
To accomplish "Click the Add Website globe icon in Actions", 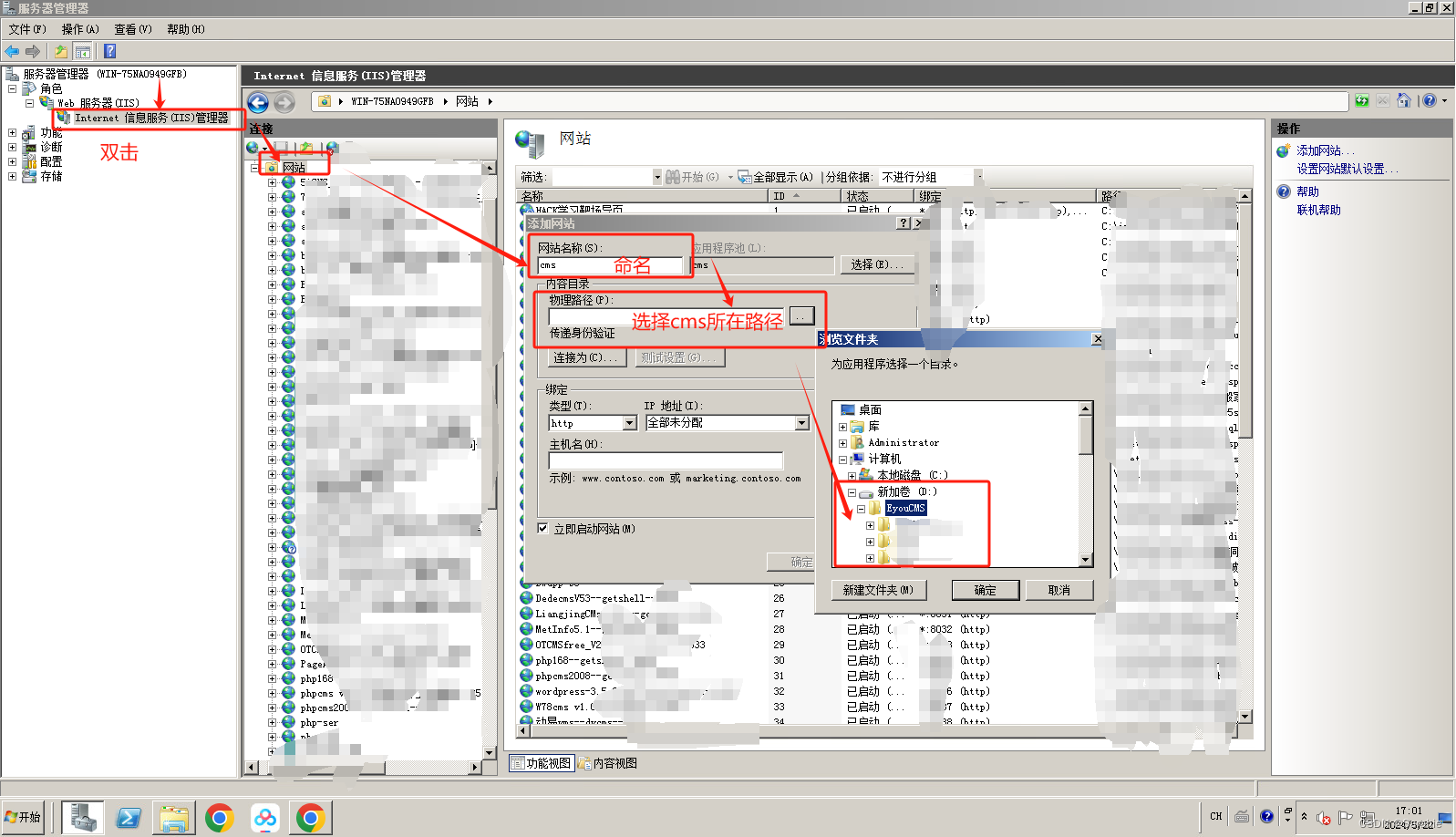I will [x=1284, y=150].
